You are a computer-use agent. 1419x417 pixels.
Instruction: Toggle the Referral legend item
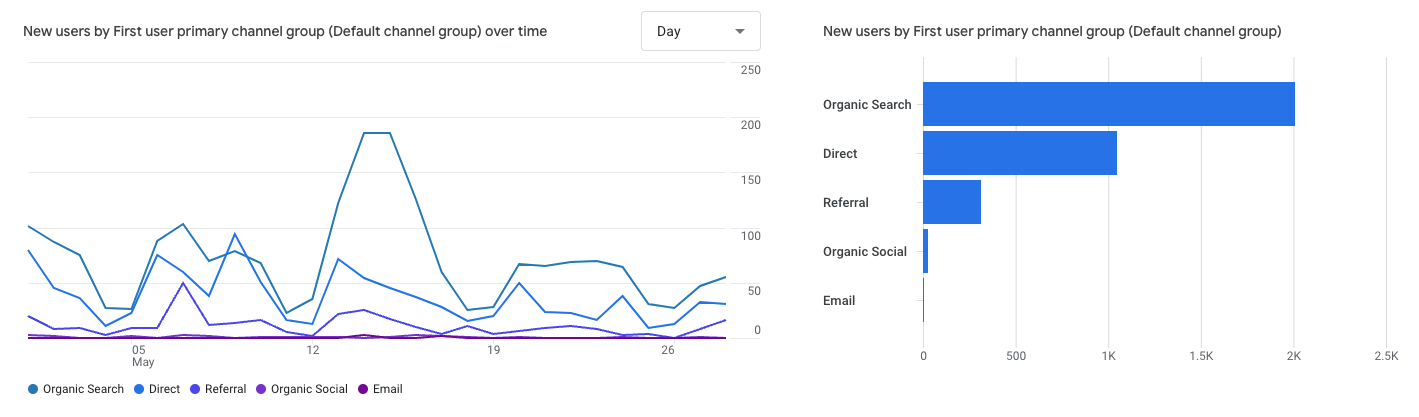pyautogui.click(x=225, y=389)
